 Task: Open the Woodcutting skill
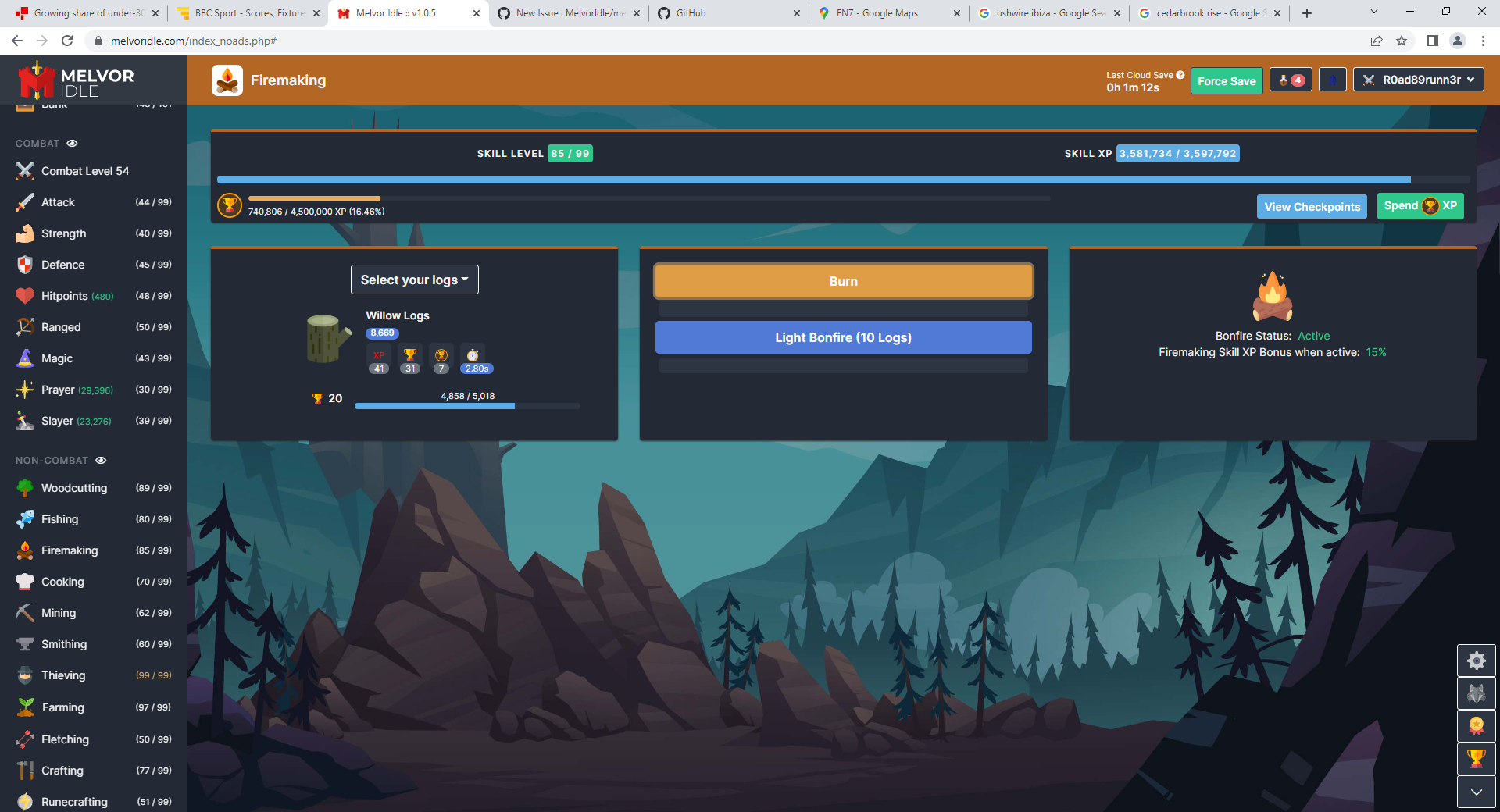pos(73,487)
